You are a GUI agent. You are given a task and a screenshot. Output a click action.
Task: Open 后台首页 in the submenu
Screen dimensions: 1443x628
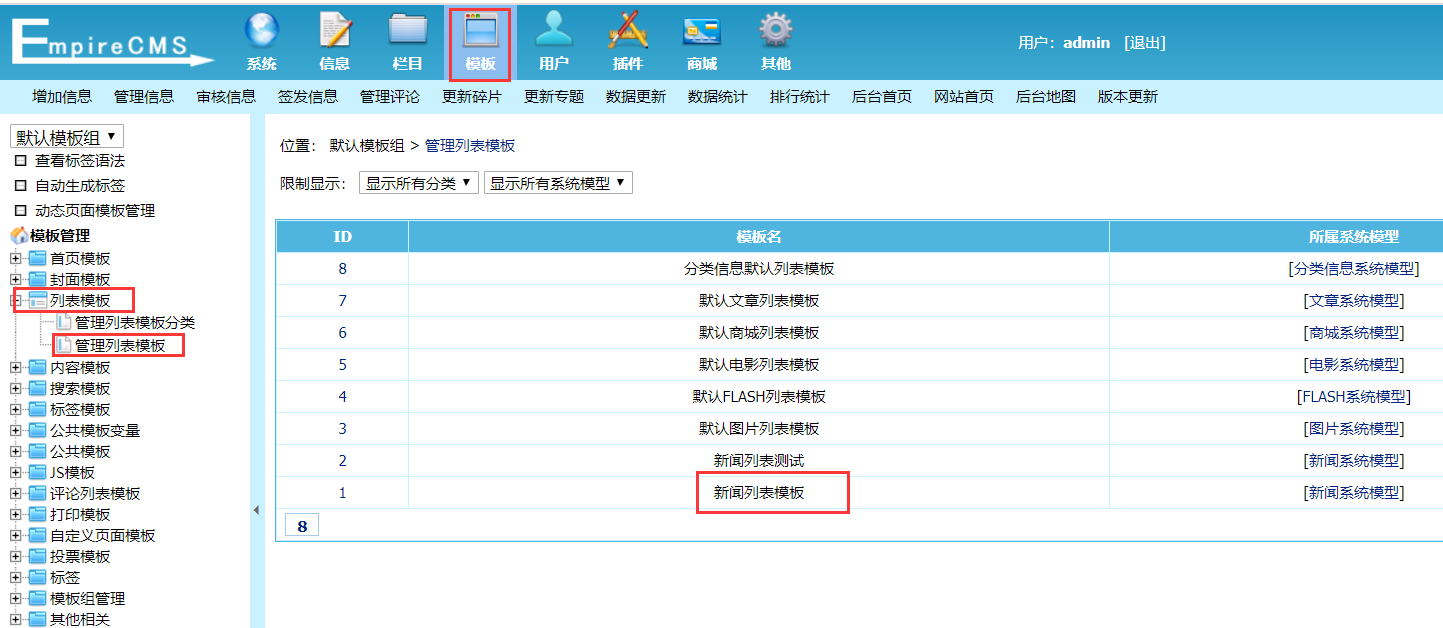(x=882, y=97)
